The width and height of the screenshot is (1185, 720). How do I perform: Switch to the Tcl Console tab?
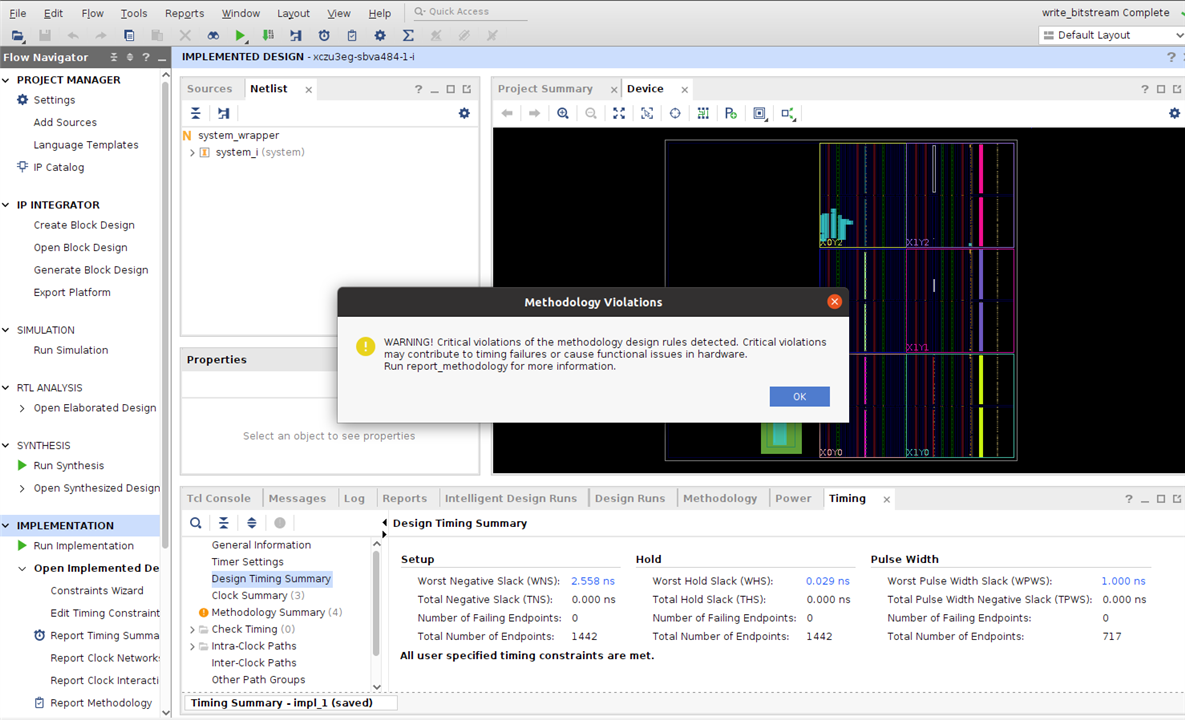(x=218, y=499)
